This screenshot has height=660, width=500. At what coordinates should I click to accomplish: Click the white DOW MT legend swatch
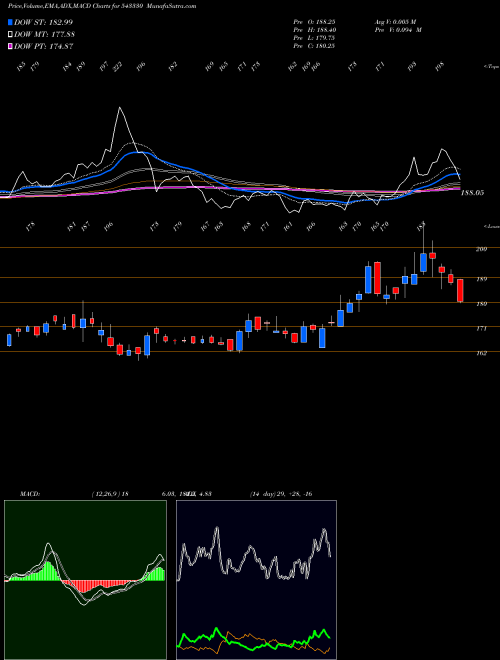(x=10, y=34)
